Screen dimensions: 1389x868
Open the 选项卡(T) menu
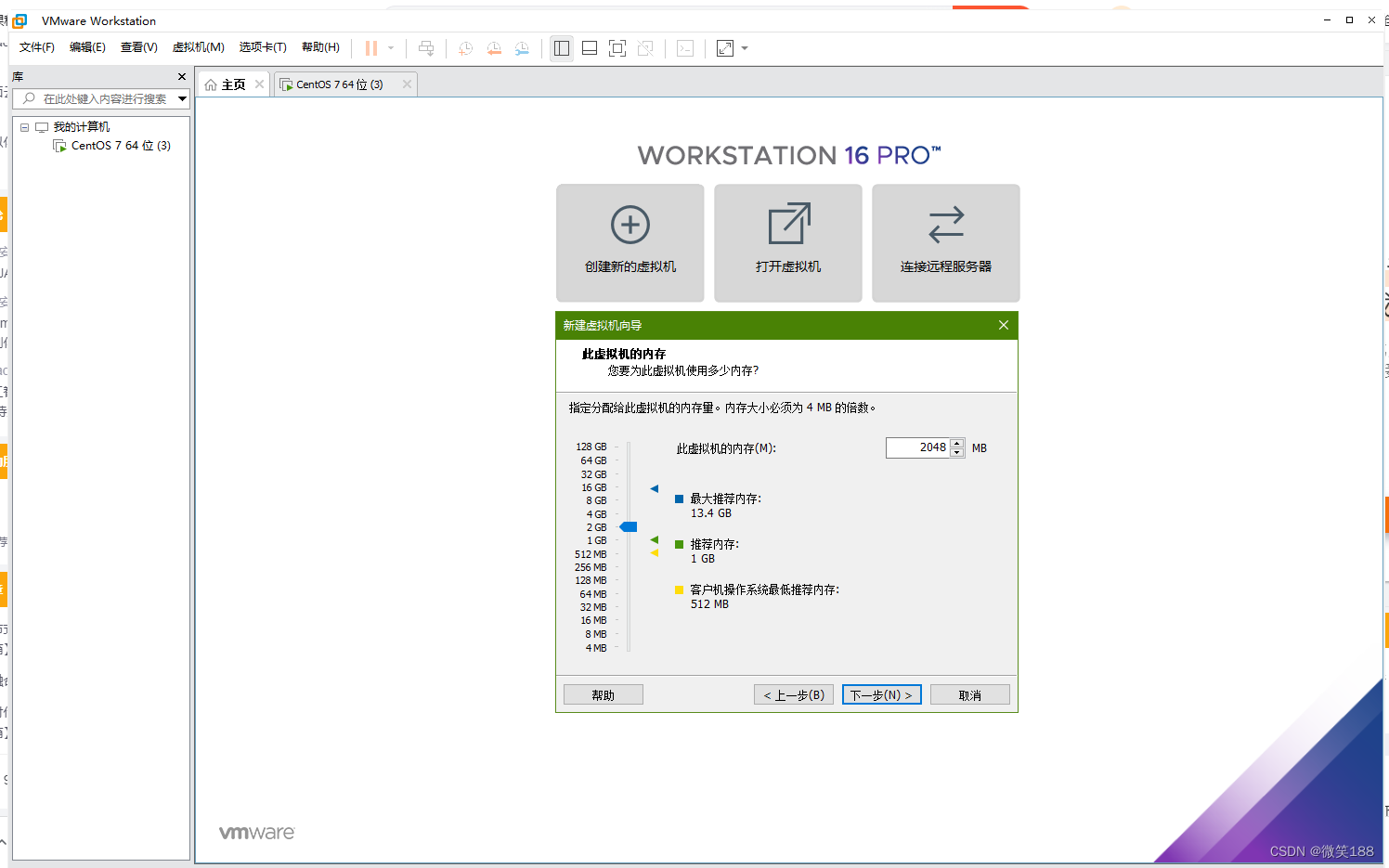(263, 47)
